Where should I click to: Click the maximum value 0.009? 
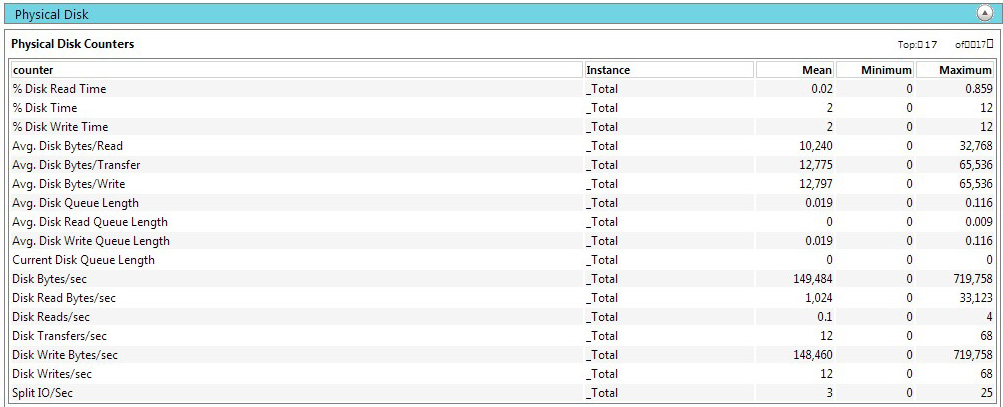tap(979, 222)
